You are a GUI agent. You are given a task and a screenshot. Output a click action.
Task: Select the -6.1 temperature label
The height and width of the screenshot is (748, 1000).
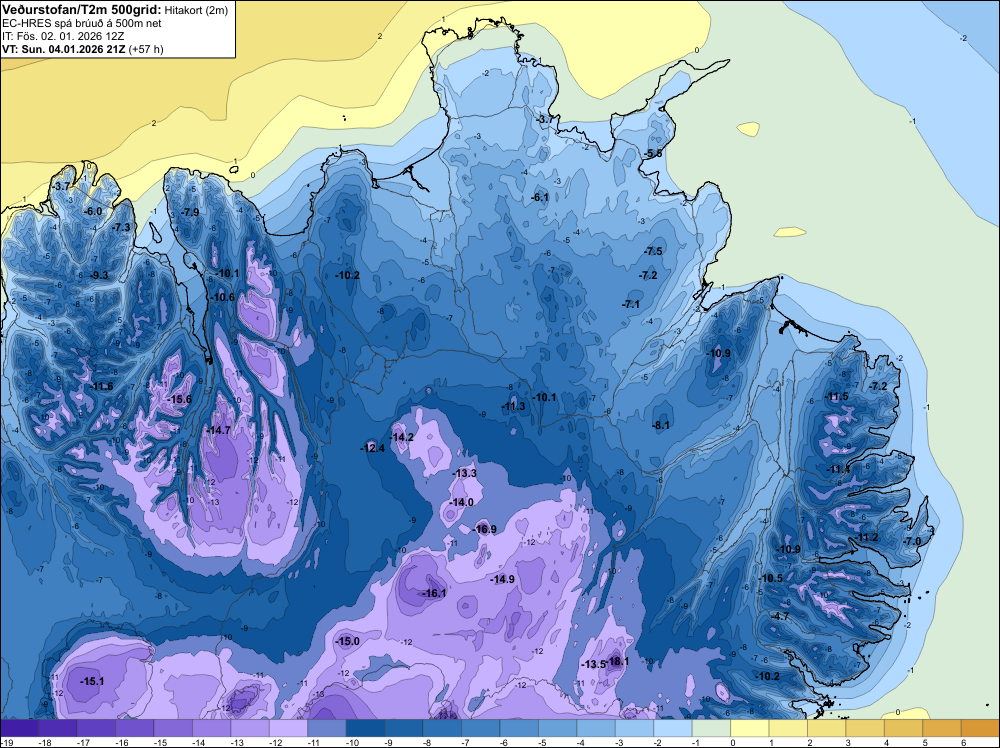pos(540,198)
